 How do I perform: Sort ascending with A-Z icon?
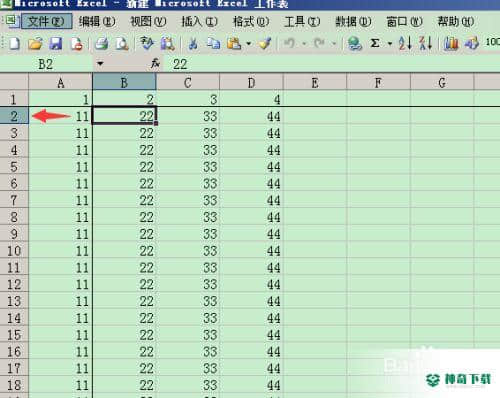pos(405,44)
